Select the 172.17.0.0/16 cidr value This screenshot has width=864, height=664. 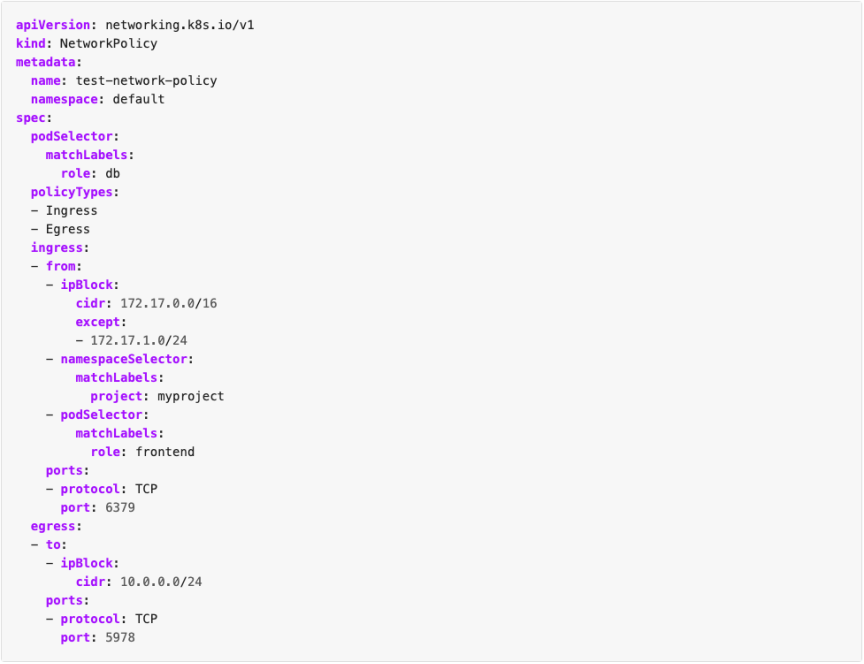coord(168,303)
